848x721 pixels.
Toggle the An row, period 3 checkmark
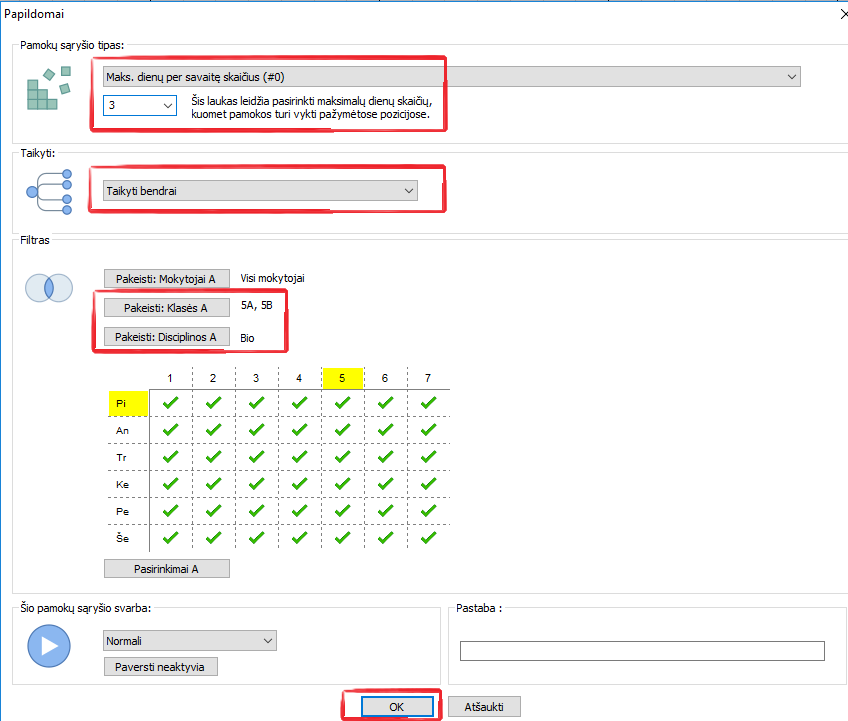(256, 429)
